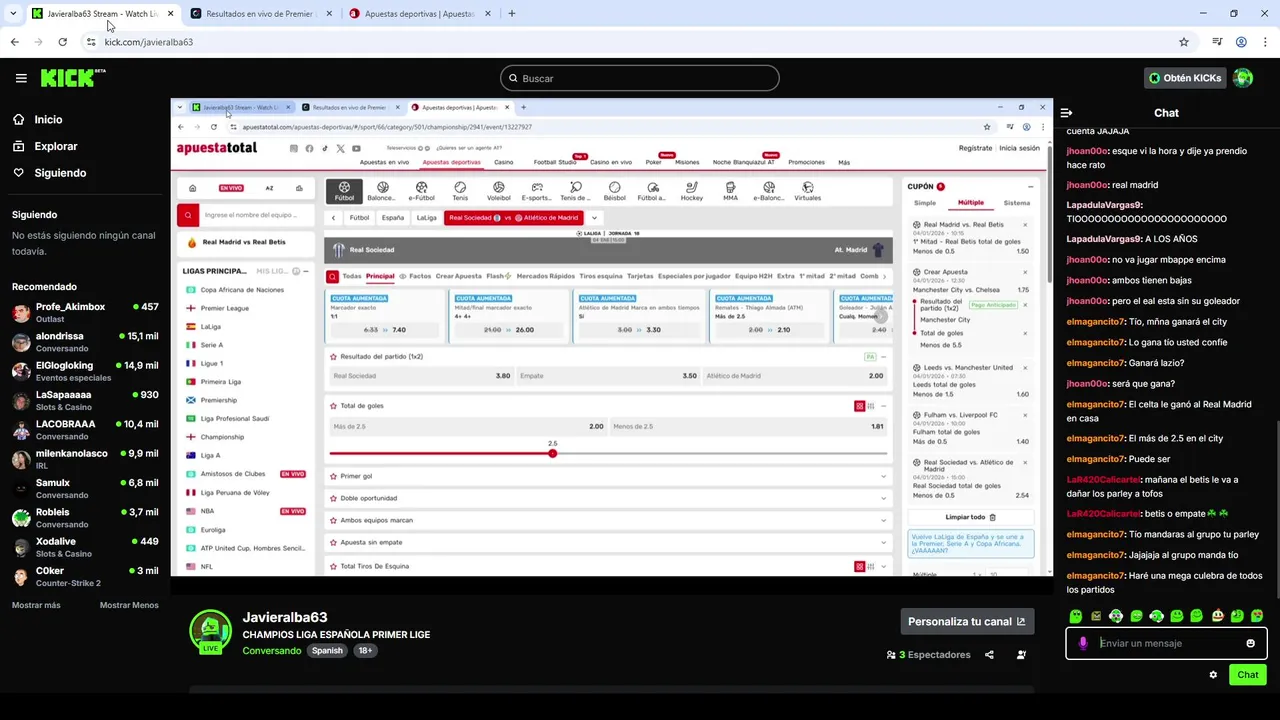Click the Buscar search field
The width and height of the screenshot is (1280, 720).
pos(640,78)
